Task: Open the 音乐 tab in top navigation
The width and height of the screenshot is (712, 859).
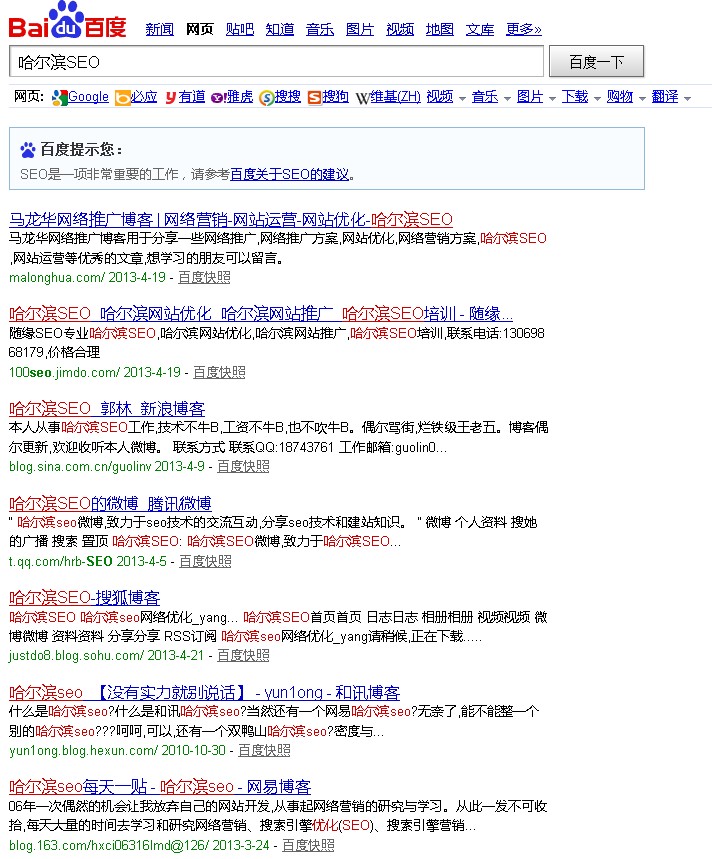Action: click(x=320, y=29)
